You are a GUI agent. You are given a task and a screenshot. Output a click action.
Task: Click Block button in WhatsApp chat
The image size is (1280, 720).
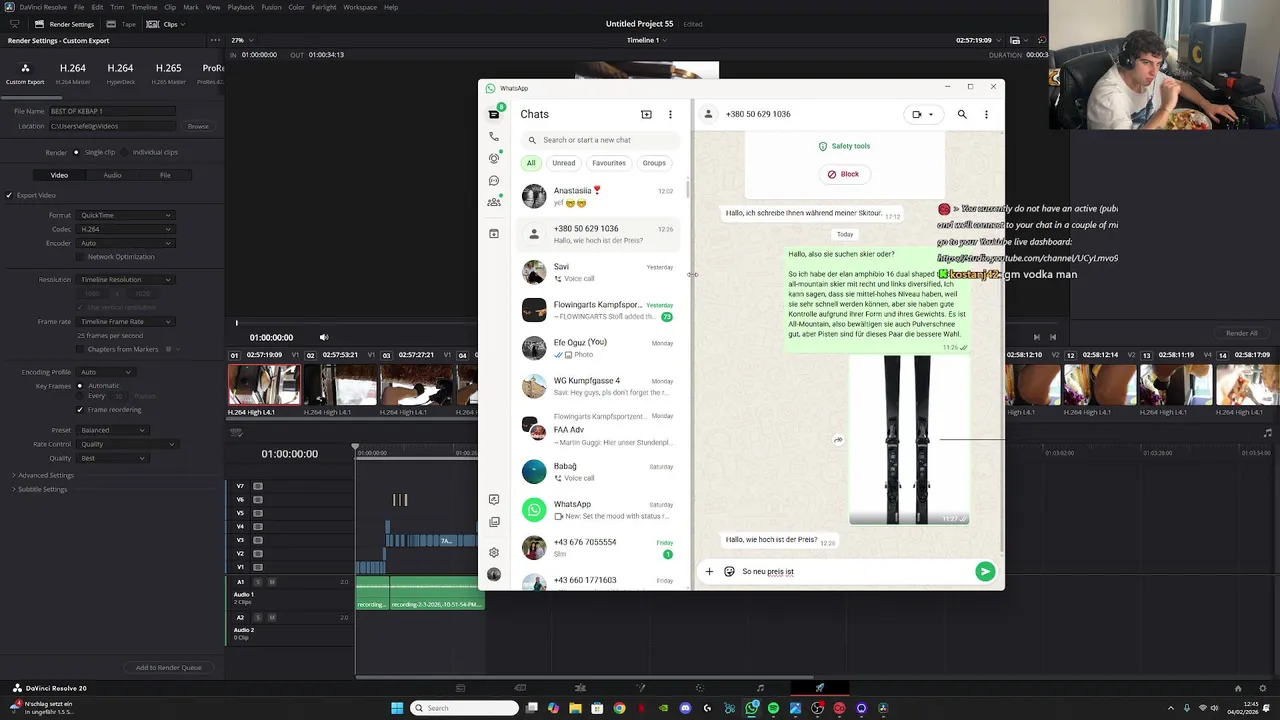tap(843, 174)
